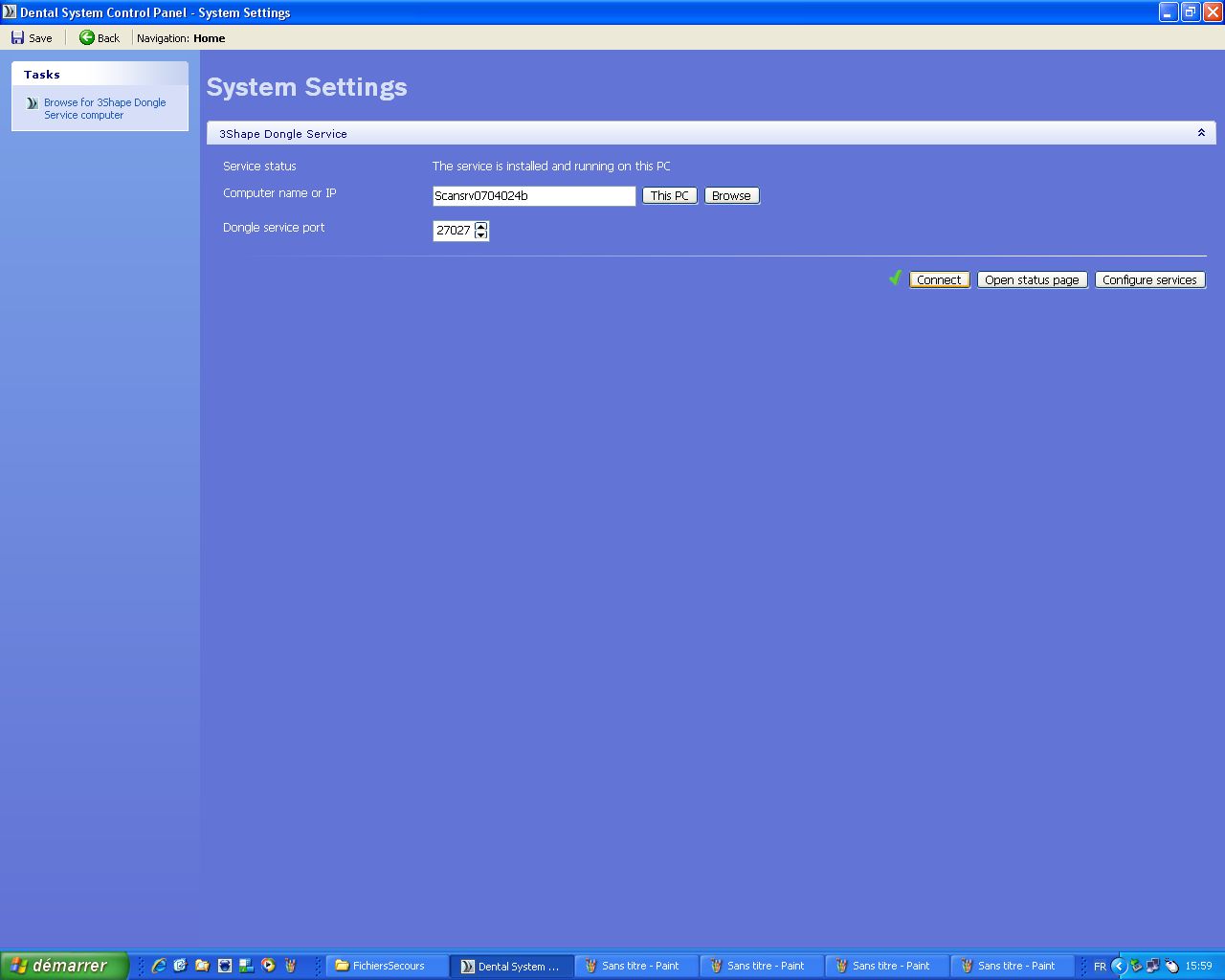The width and height of the screenshot is (1225, 980).
Task: Decrease the dongle service port value
Action: pos(480,234)
